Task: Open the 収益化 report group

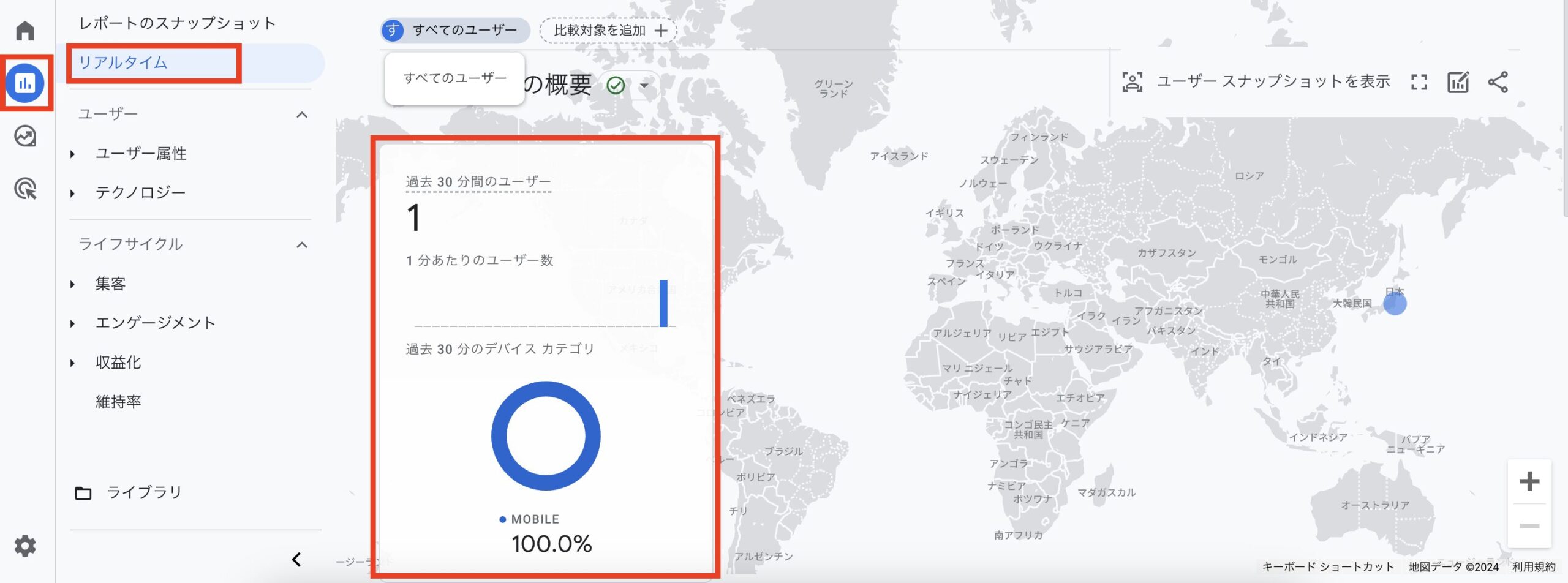Action: pos(118,363)
